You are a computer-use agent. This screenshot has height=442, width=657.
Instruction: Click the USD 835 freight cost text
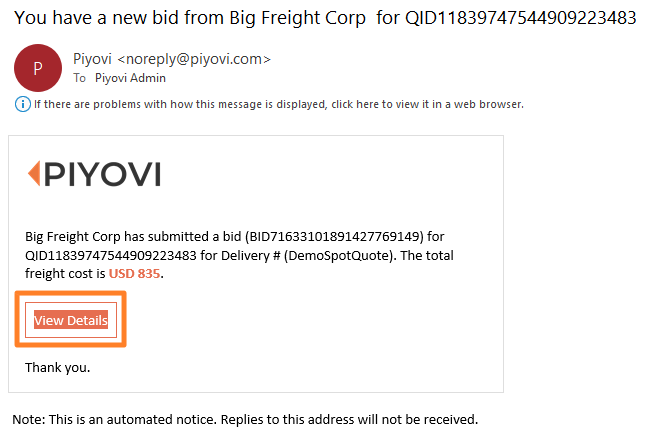pos(134,274)
